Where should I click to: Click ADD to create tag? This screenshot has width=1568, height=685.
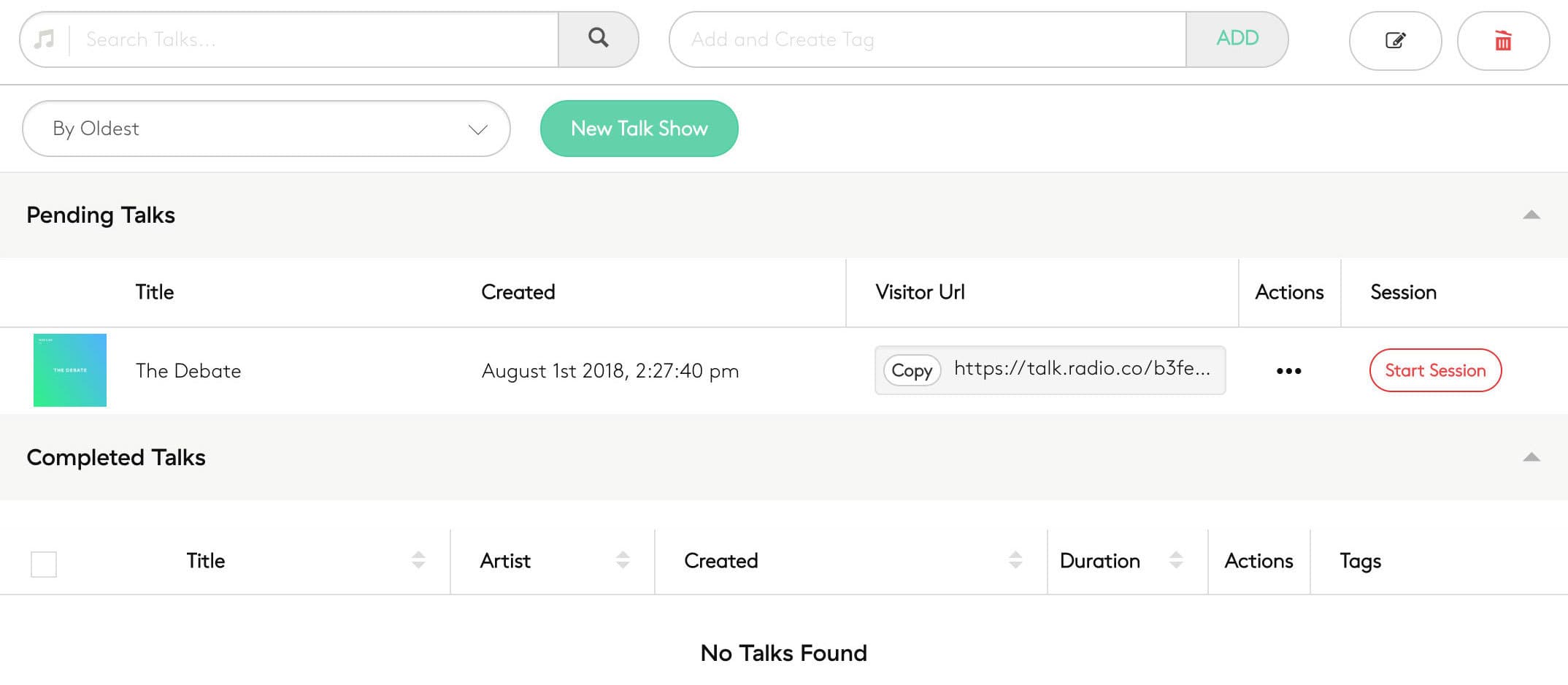pos(1237,39)
